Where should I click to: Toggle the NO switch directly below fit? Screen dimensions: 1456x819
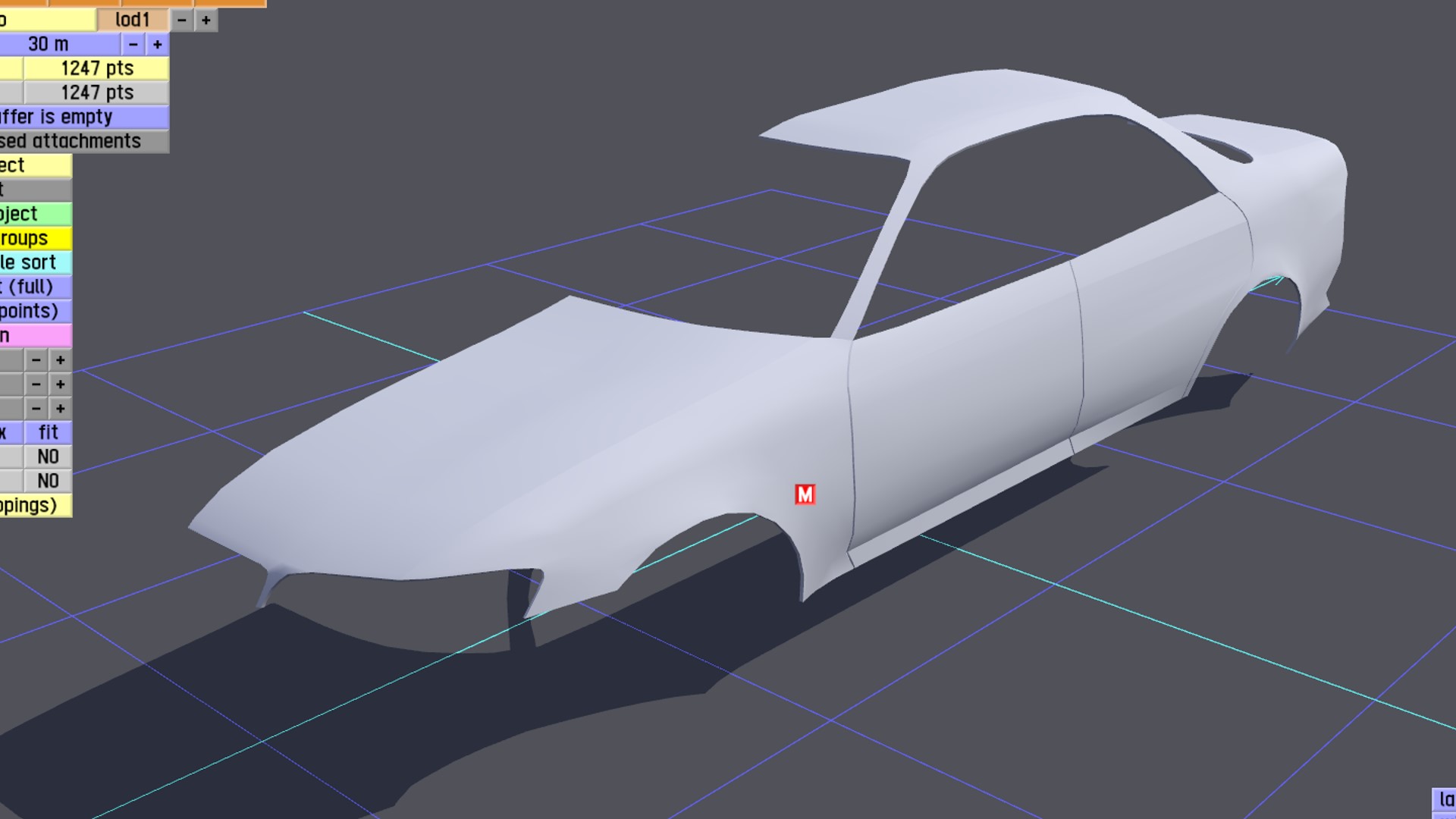[x=48, y=457]
